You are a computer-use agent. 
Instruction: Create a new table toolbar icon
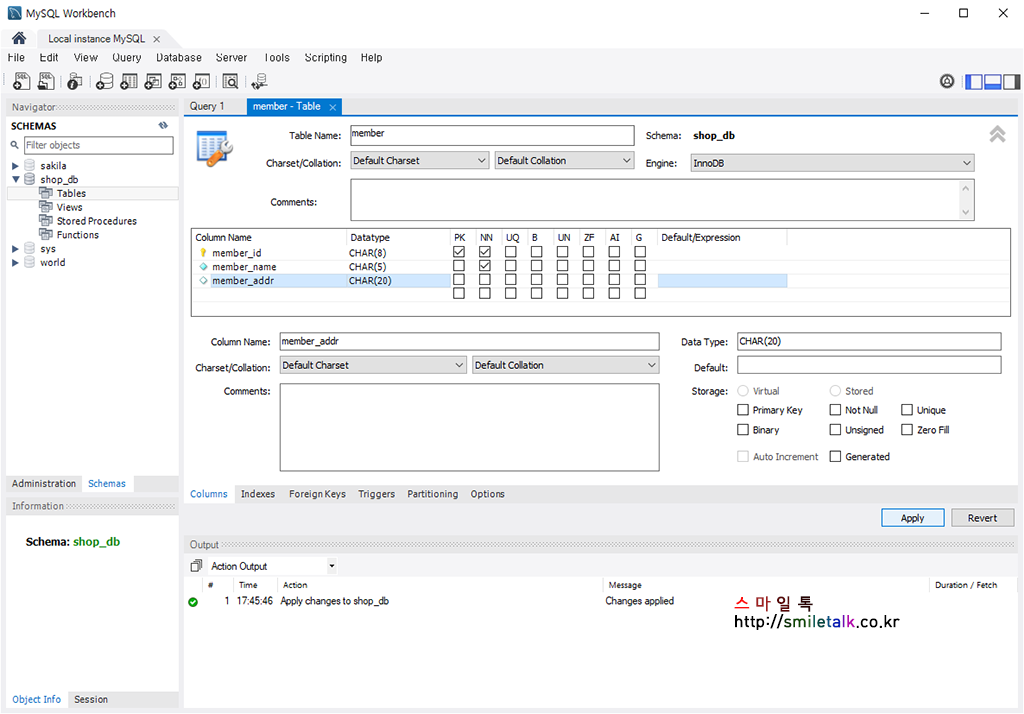coord(129,81)
